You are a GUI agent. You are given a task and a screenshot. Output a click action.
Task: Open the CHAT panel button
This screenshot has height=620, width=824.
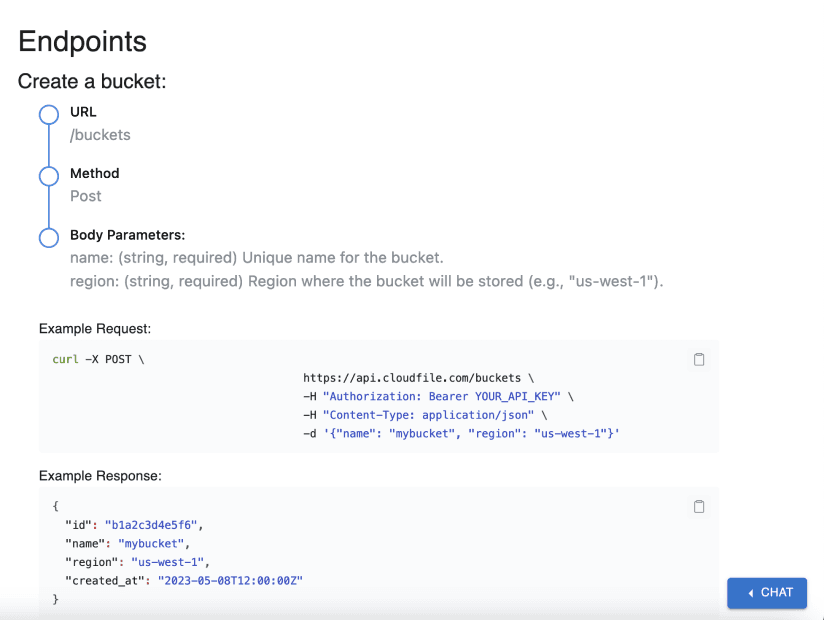click(767, 593)
